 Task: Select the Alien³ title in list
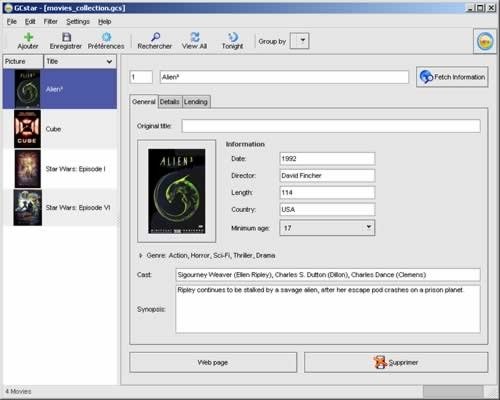click(54, 89)
